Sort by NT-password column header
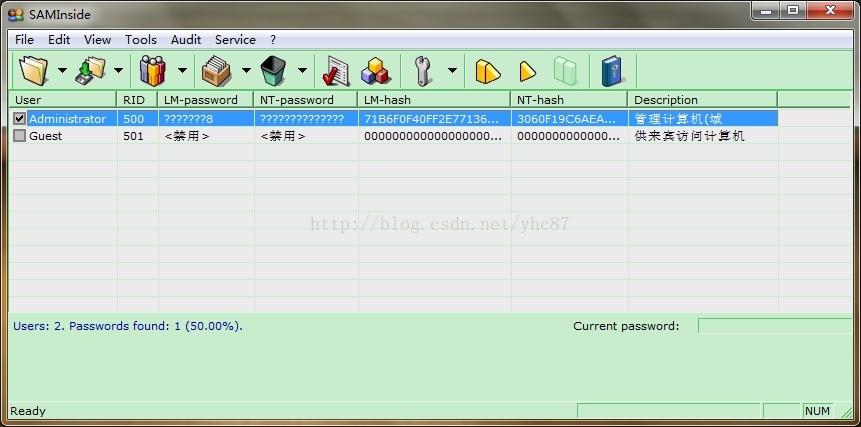 click(306, 100)
